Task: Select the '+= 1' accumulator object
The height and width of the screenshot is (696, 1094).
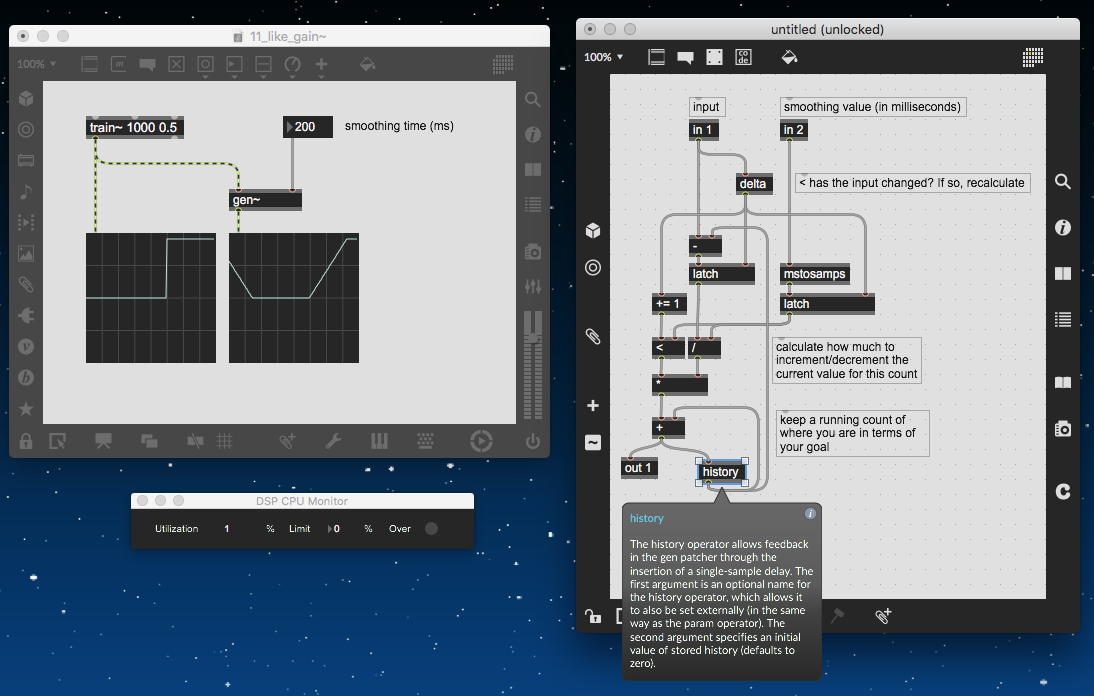Action: [x=669, y=303]
